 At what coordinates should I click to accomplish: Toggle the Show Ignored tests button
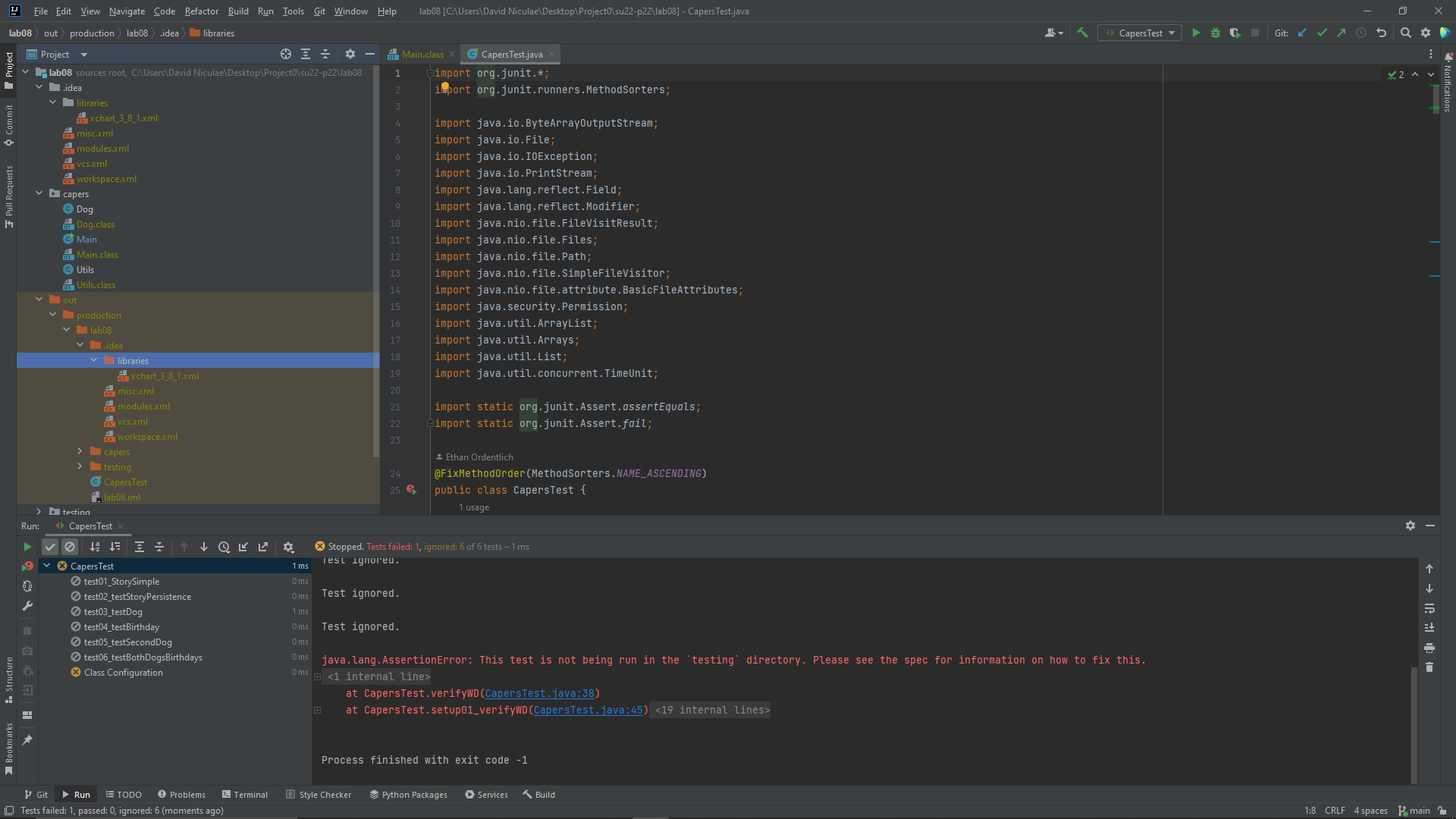[x=70, y=547]
